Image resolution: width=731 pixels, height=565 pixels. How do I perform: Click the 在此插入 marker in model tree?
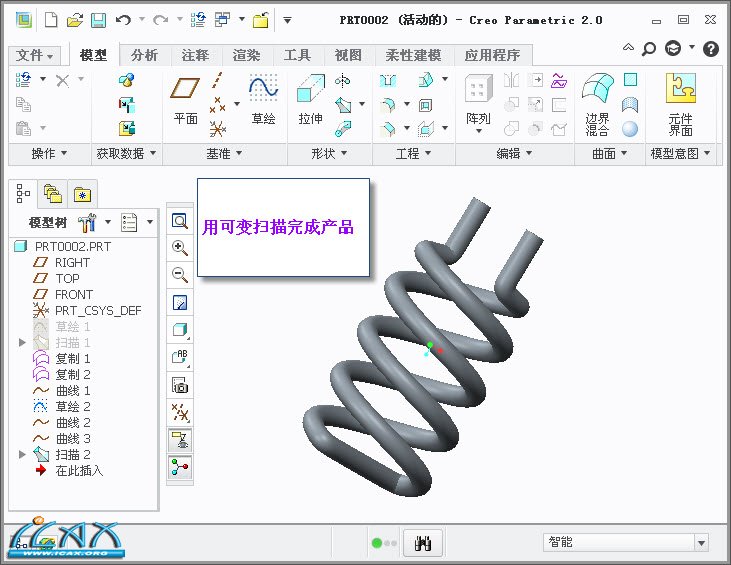pyautogui.click(x=79, y=470)
